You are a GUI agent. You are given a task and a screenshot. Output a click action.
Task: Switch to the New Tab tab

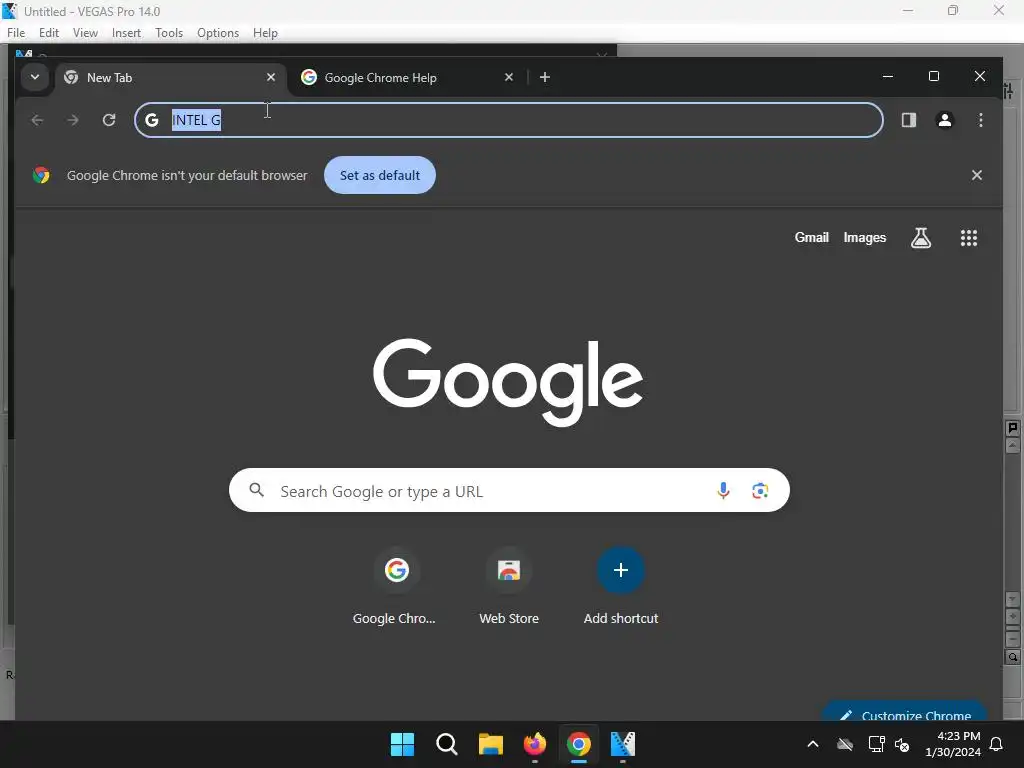[170, 78]
